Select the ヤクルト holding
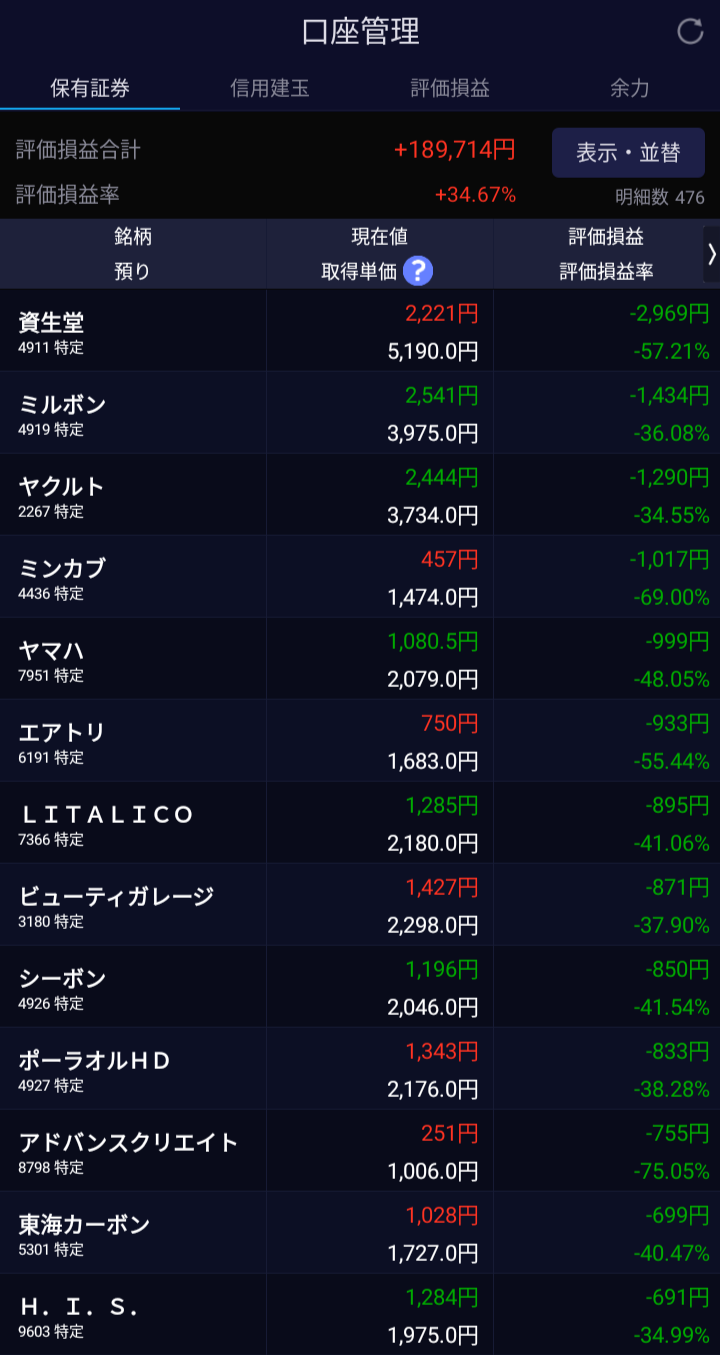Viewport: 720px width, 1355px height. [360, 495]
